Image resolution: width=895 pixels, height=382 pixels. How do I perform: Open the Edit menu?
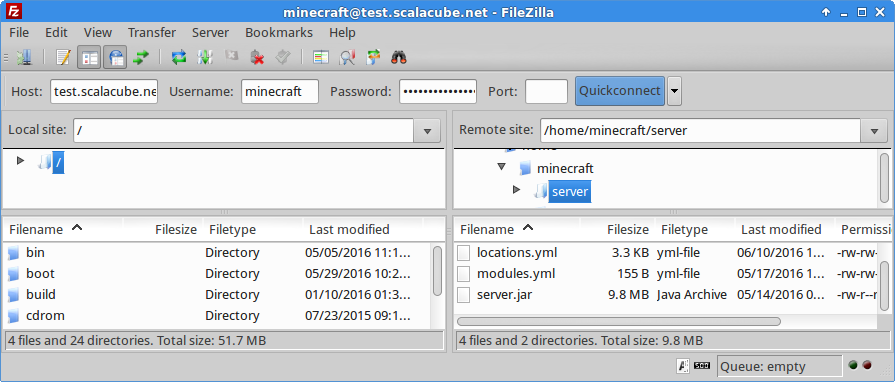[57, 33]
